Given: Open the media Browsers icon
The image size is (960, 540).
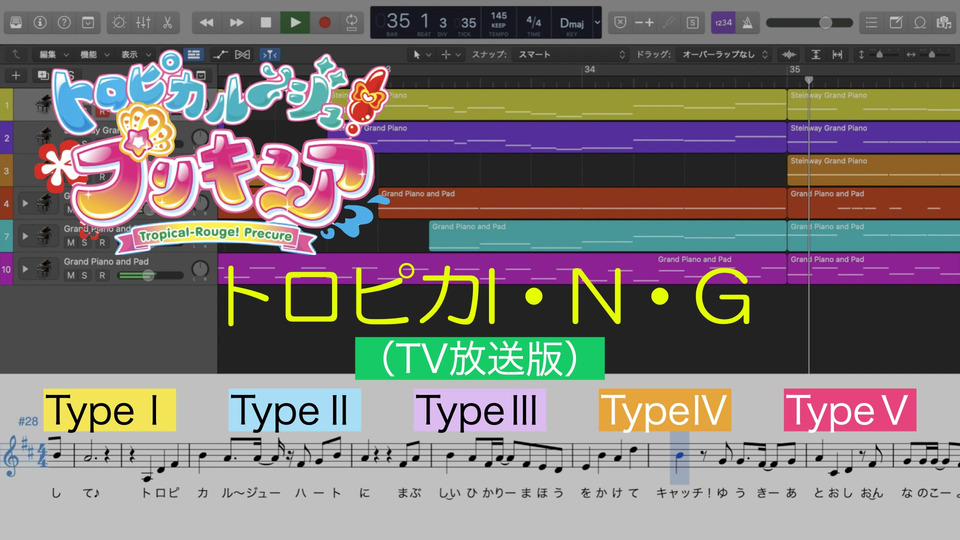Looking at the screenshot, I should [x=943, y=23].
